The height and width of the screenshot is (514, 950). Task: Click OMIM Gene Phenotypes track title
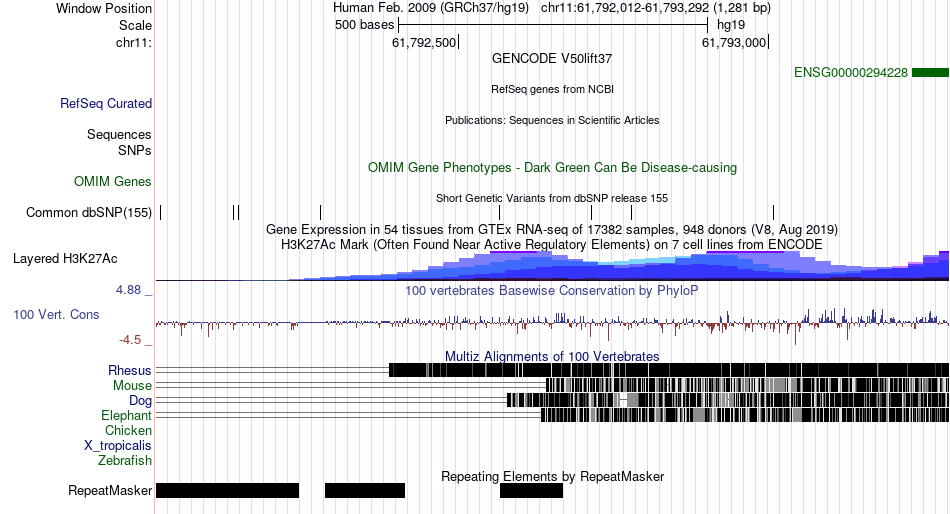552,167
